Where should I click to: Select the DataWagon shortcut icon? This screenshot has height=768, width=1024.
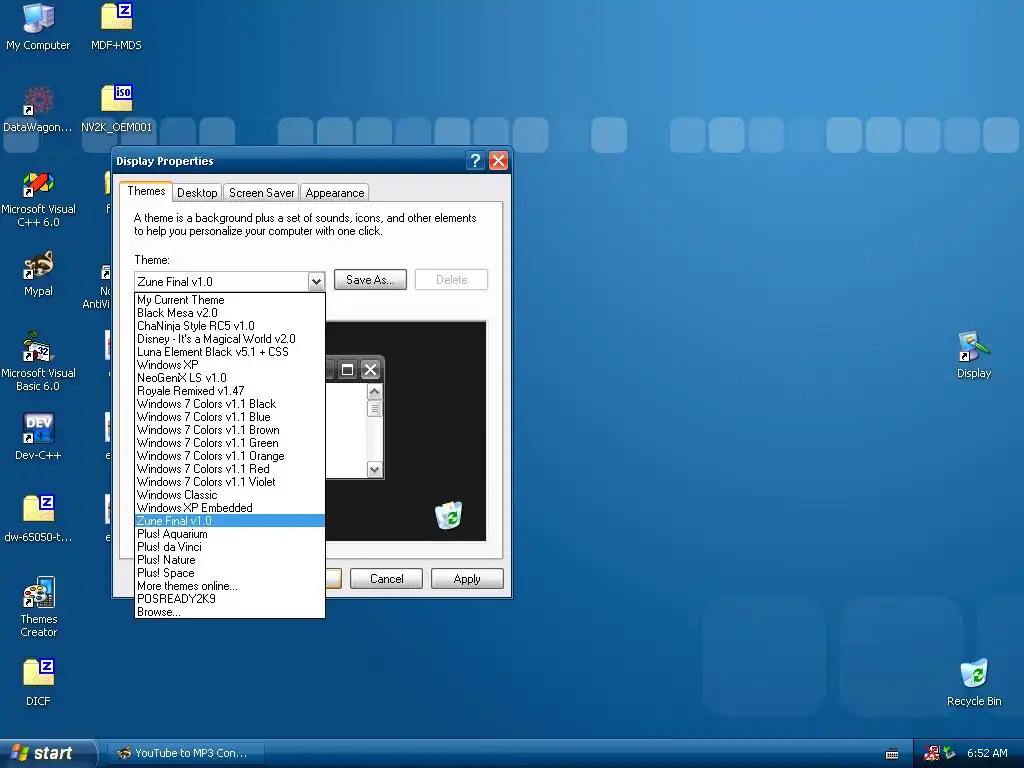point(38,109)
